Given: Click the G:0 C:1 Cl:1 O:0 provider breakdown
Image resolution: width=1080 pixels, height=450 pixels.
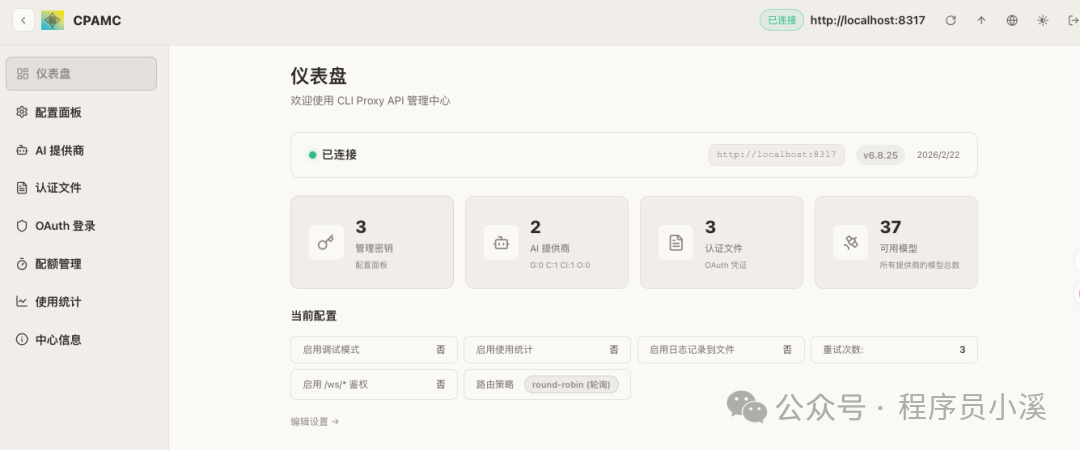Looking at the screenshot, I should [560, 265].
